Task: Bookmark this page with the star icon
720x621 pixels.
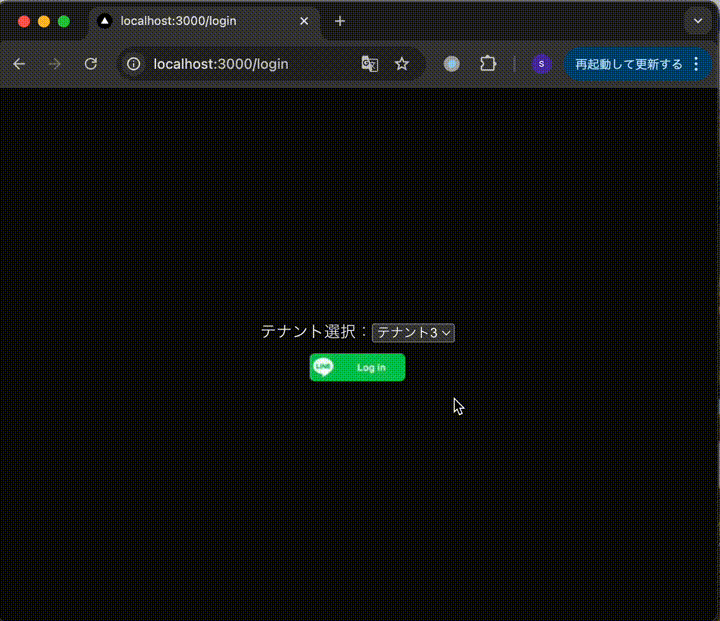Action: pos(402,64)
